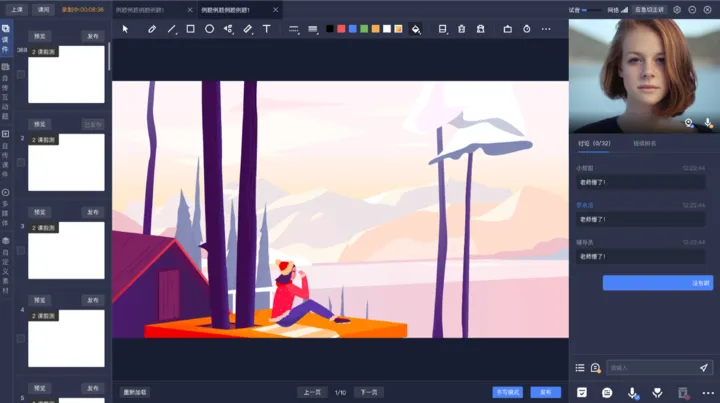This screenshot has width=720, height=403.
Task: Open the dashed line style dropdown
Action: 294,29
